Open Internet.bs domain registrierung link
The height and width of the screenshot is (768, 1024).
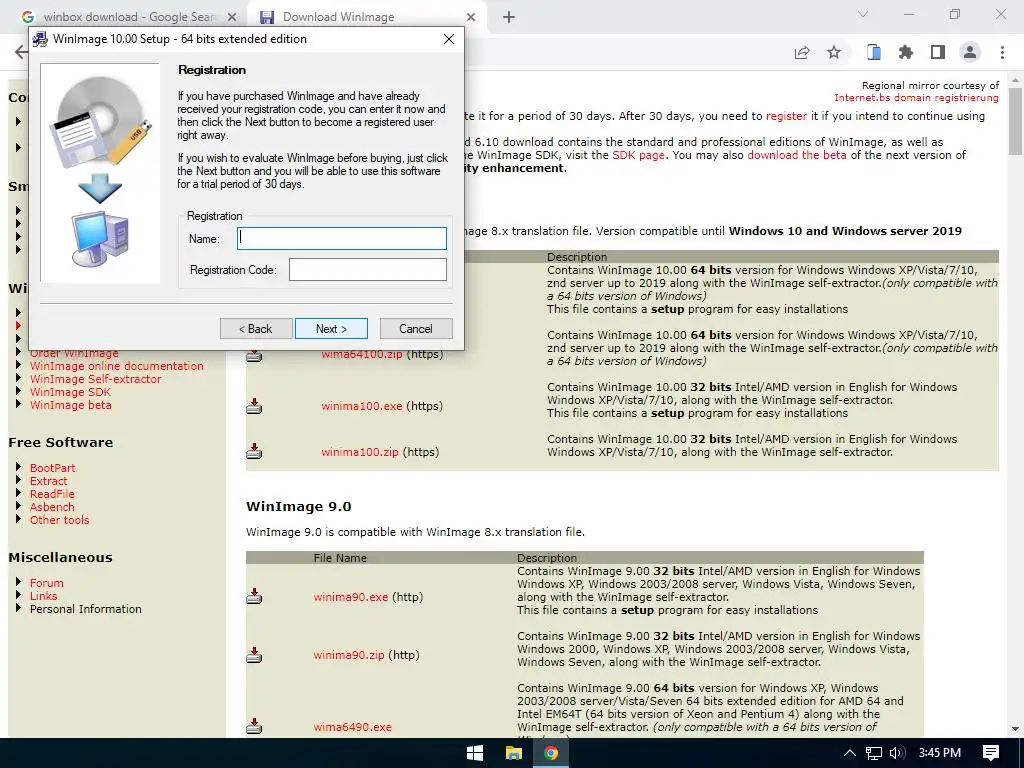[916, 98]
